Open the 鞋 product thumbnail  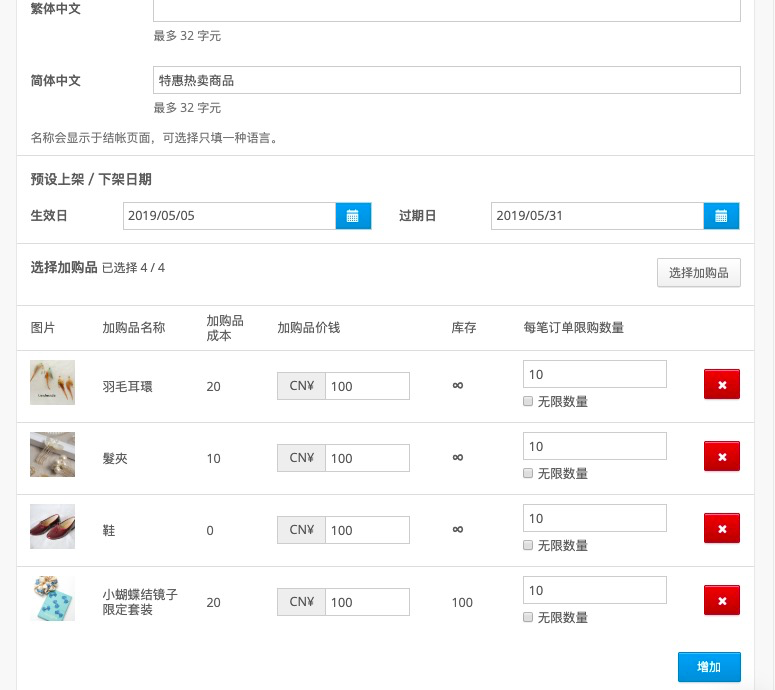tap(52, 526)
